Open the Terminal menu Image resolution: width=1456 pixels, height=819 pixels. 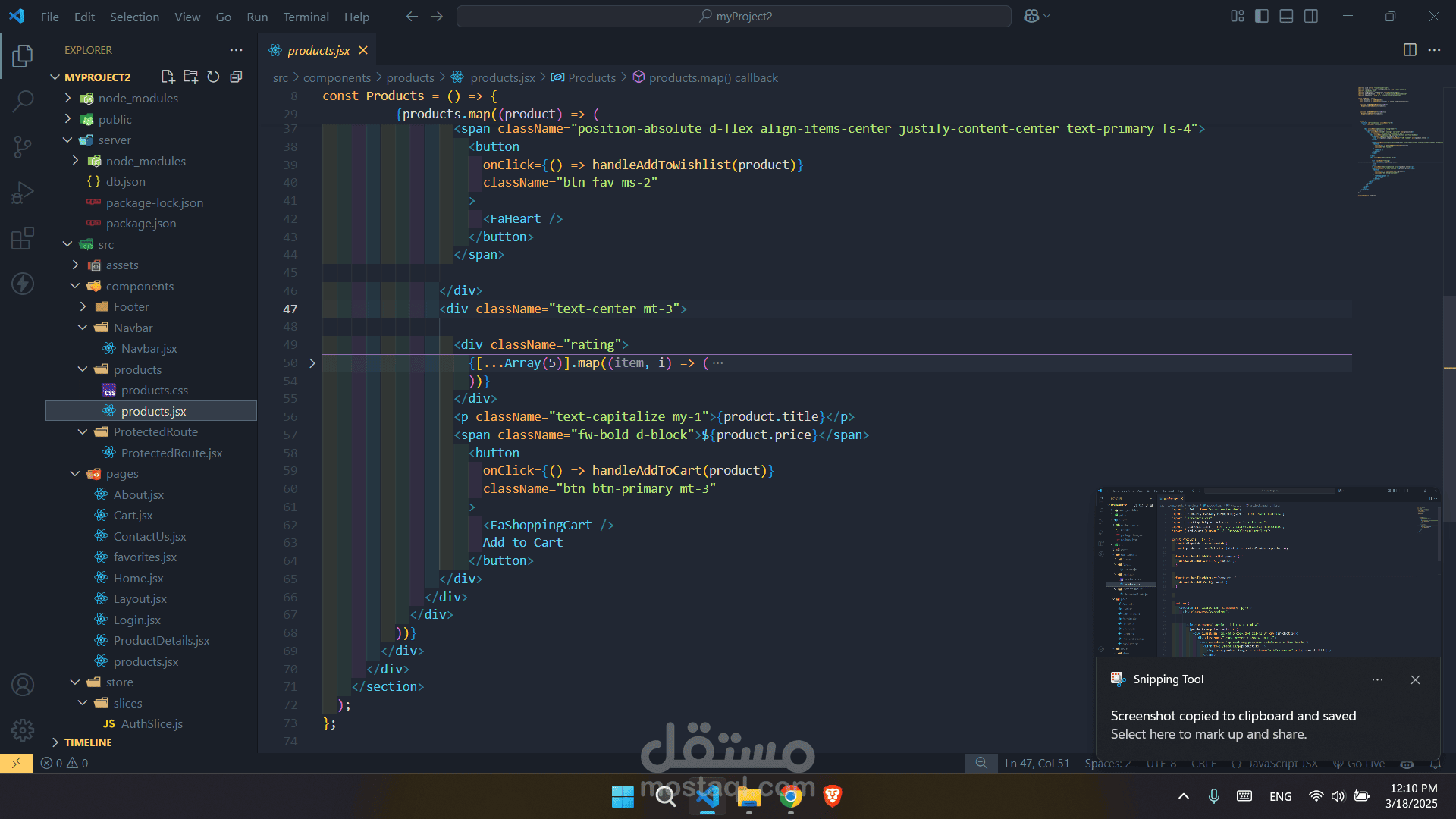[x=306, y=17]
